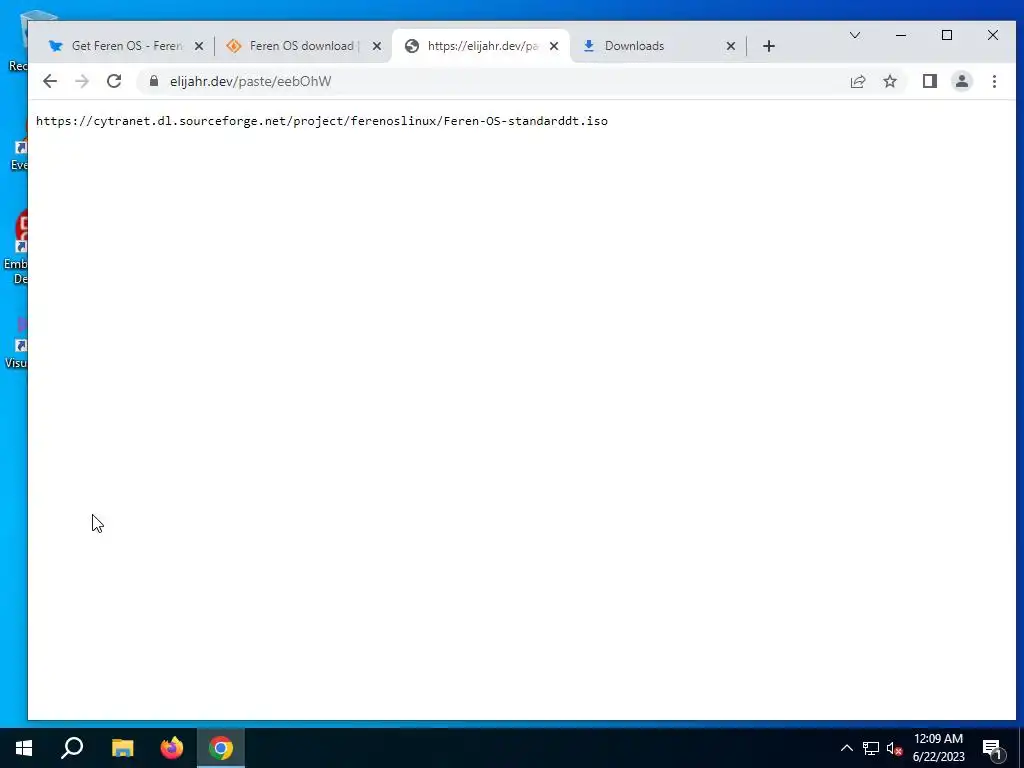Open the notification center icon
This screenshot has width=1024, height=768.
[x=992, y=748]
